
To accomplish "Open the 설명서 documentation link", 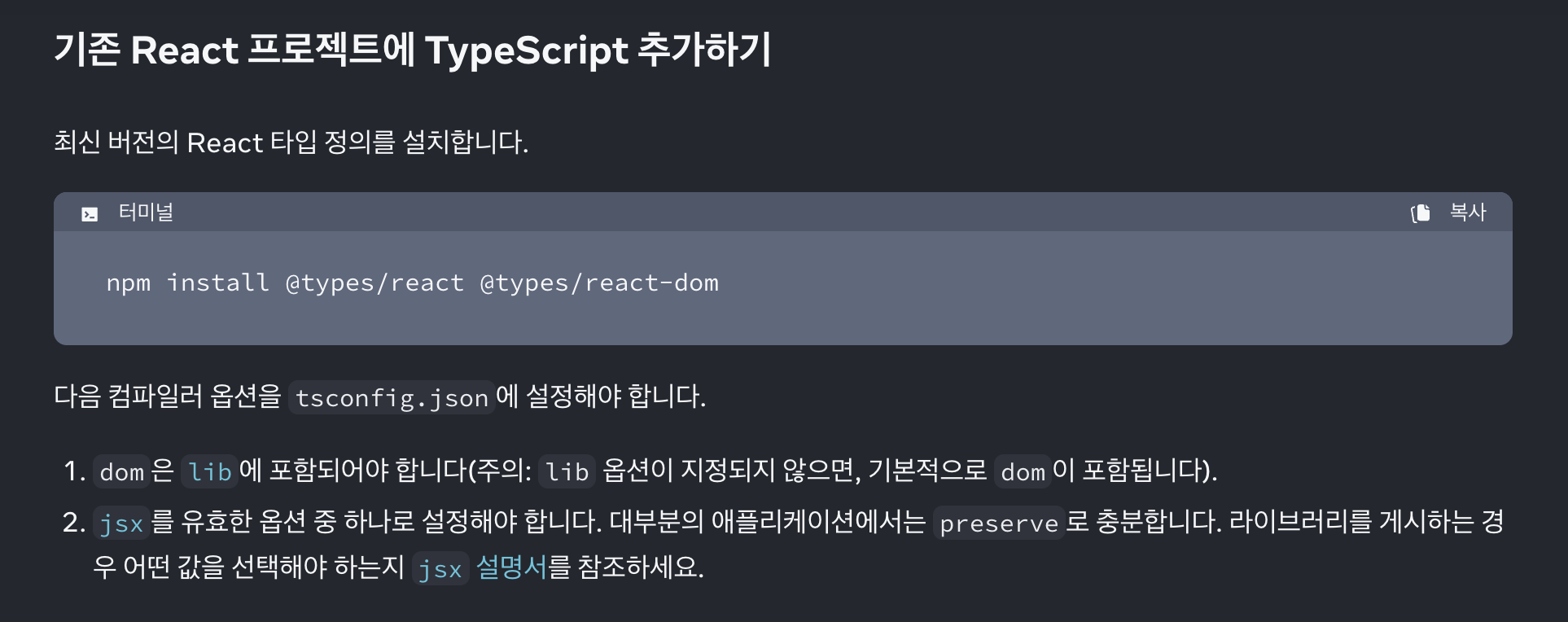I will (x=511, y=567).
